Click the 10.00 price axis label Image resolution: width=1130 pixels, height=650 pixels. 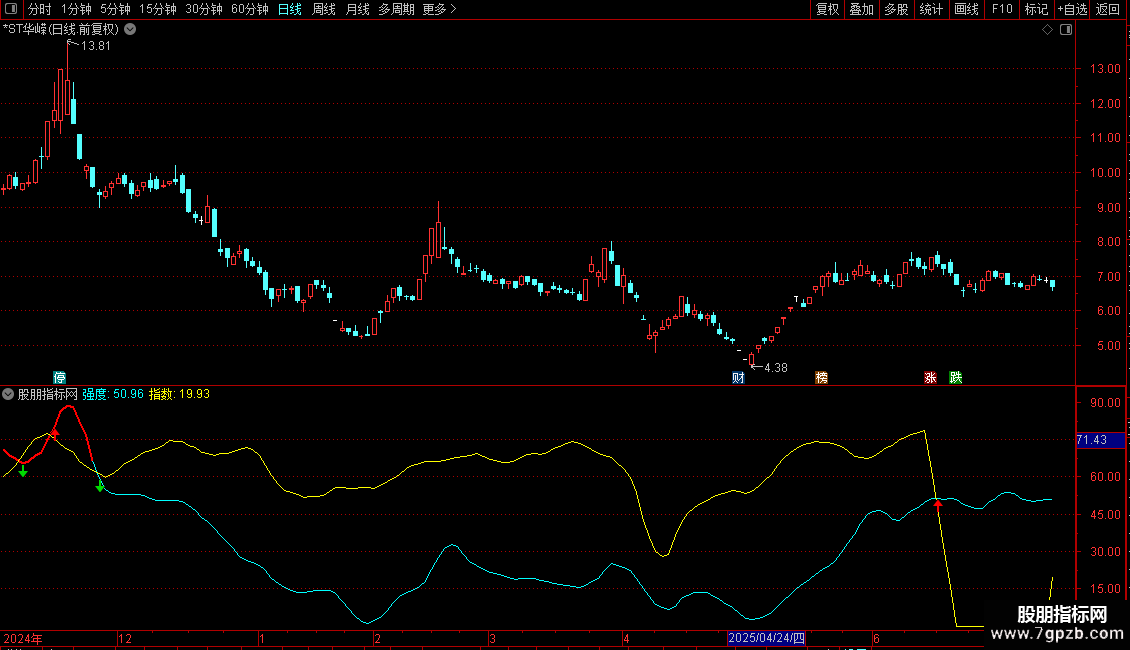[x=1105, y=173]
